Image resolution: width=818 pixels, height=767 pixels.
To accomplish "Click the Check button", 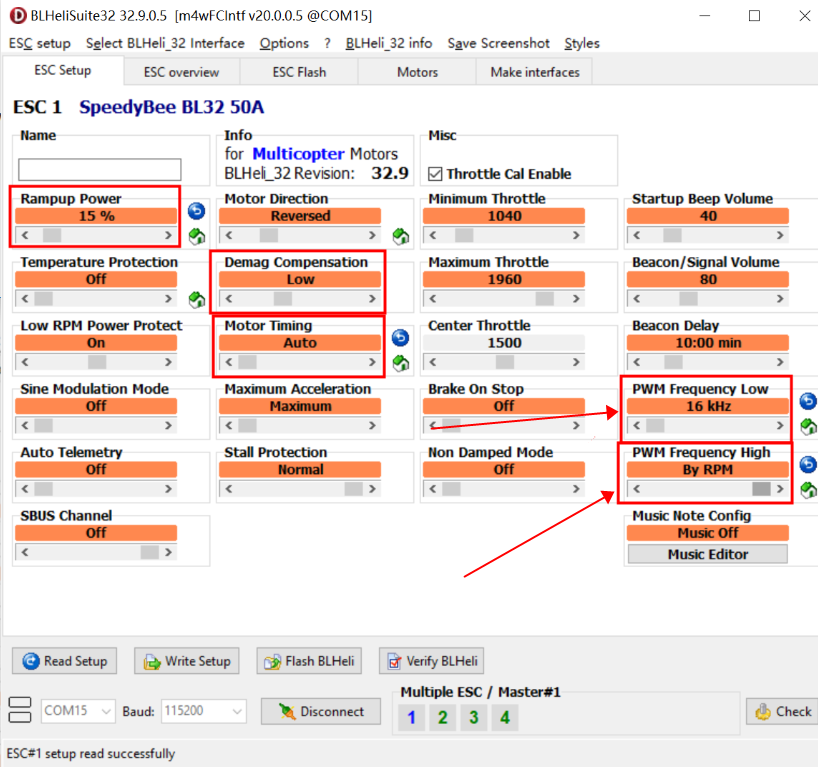I will click(x=782, y=711).
